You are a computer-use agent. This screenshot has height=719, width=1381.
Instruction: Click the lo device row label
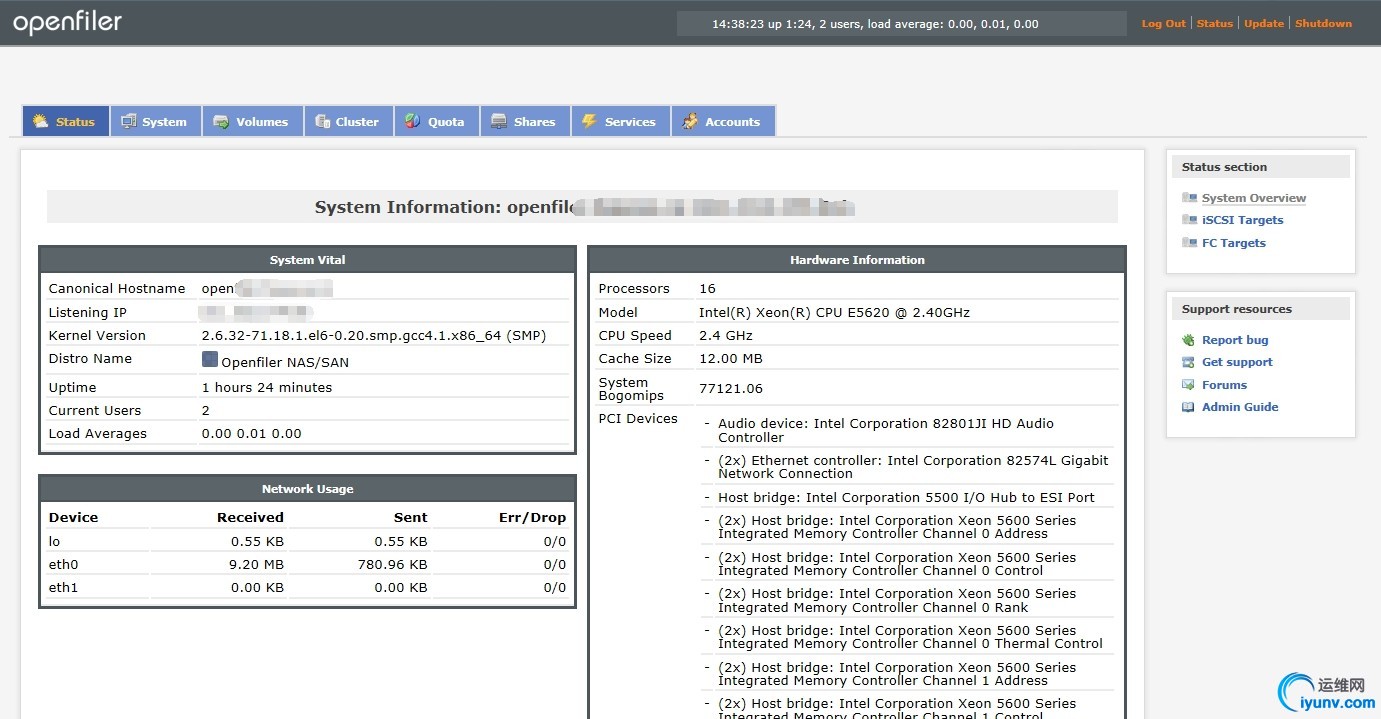point(54,542)
